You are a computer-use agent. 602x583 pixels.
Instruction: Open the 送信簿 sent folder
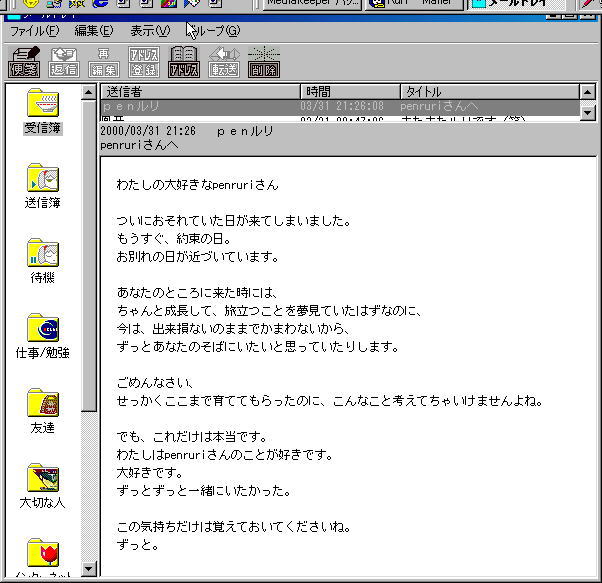[42, 186]
